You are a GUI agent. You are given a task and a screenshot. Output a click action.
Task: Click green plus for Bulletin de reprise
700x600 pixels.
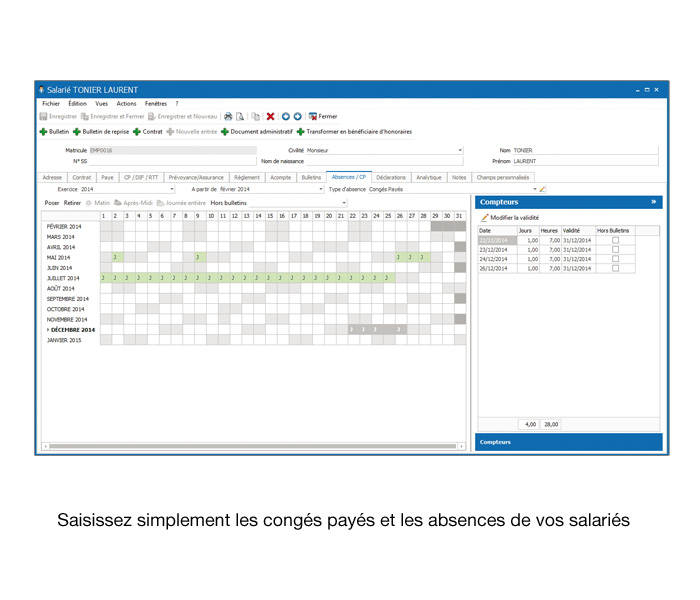coord(77,132)
